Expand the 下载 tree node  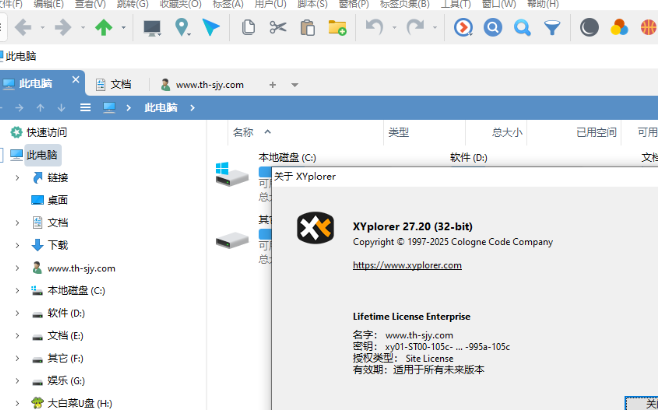17,245
